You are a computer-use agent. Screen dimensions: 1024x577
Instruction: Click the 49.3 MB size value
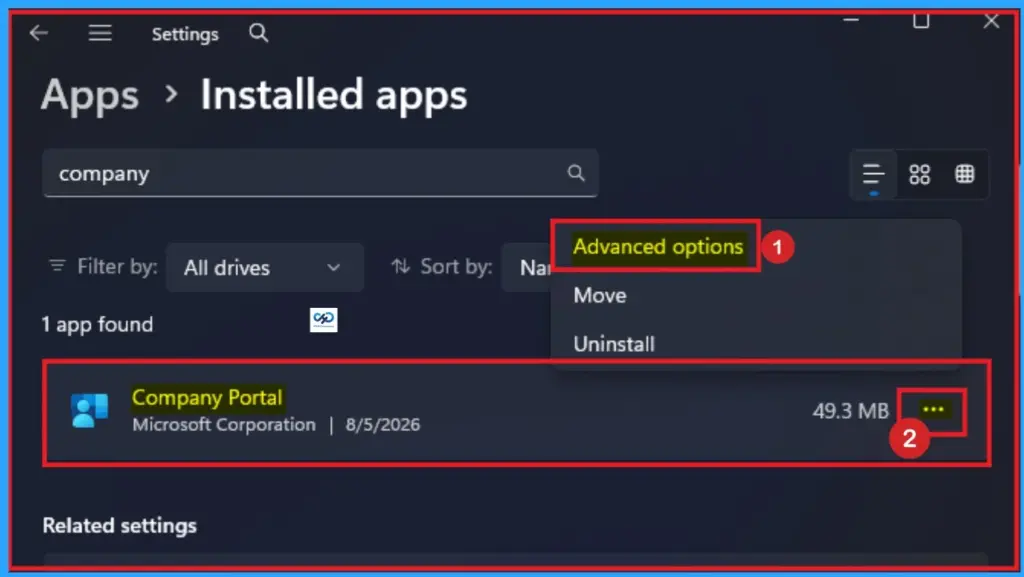[x=850, y=411]
